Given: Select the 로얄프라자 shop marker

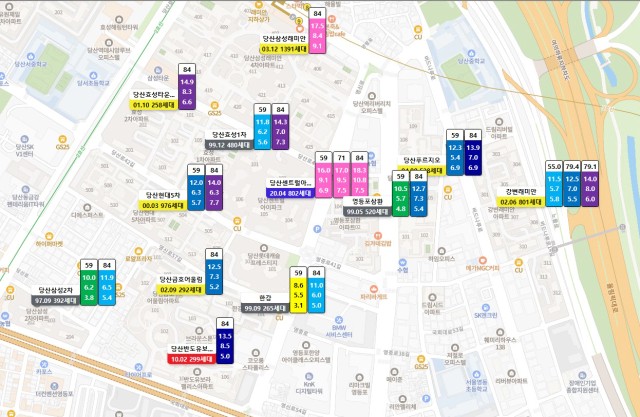Looking at the screenshot, I should pos(138,251).
